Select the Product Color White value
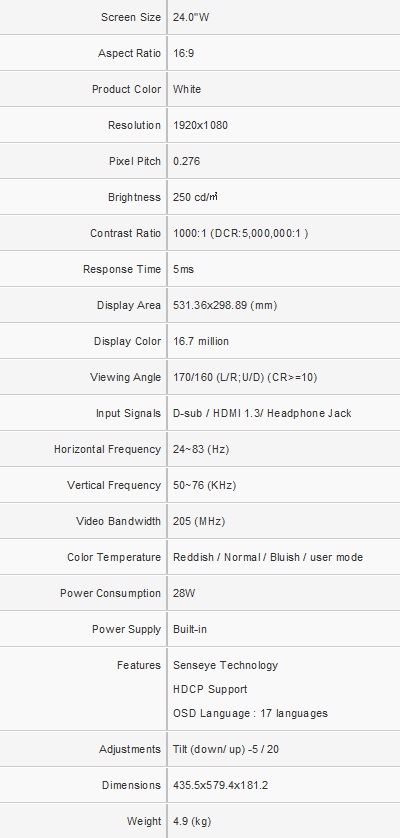 tap(187, 89)
